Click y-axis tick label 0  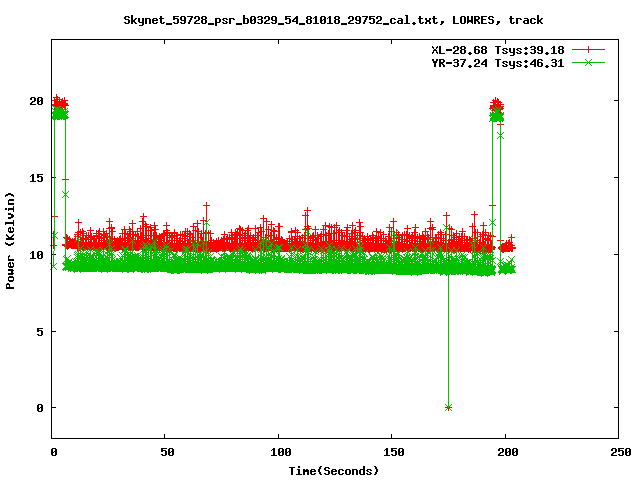click(x=40, y=408)
